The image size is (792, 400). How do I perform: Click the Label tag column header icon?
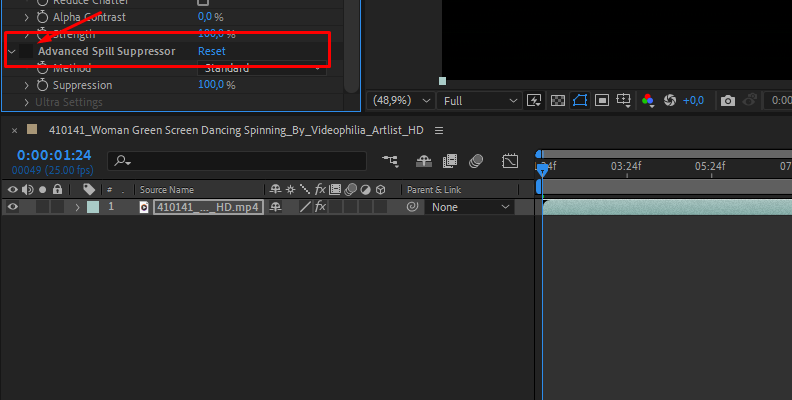(89, 189)
